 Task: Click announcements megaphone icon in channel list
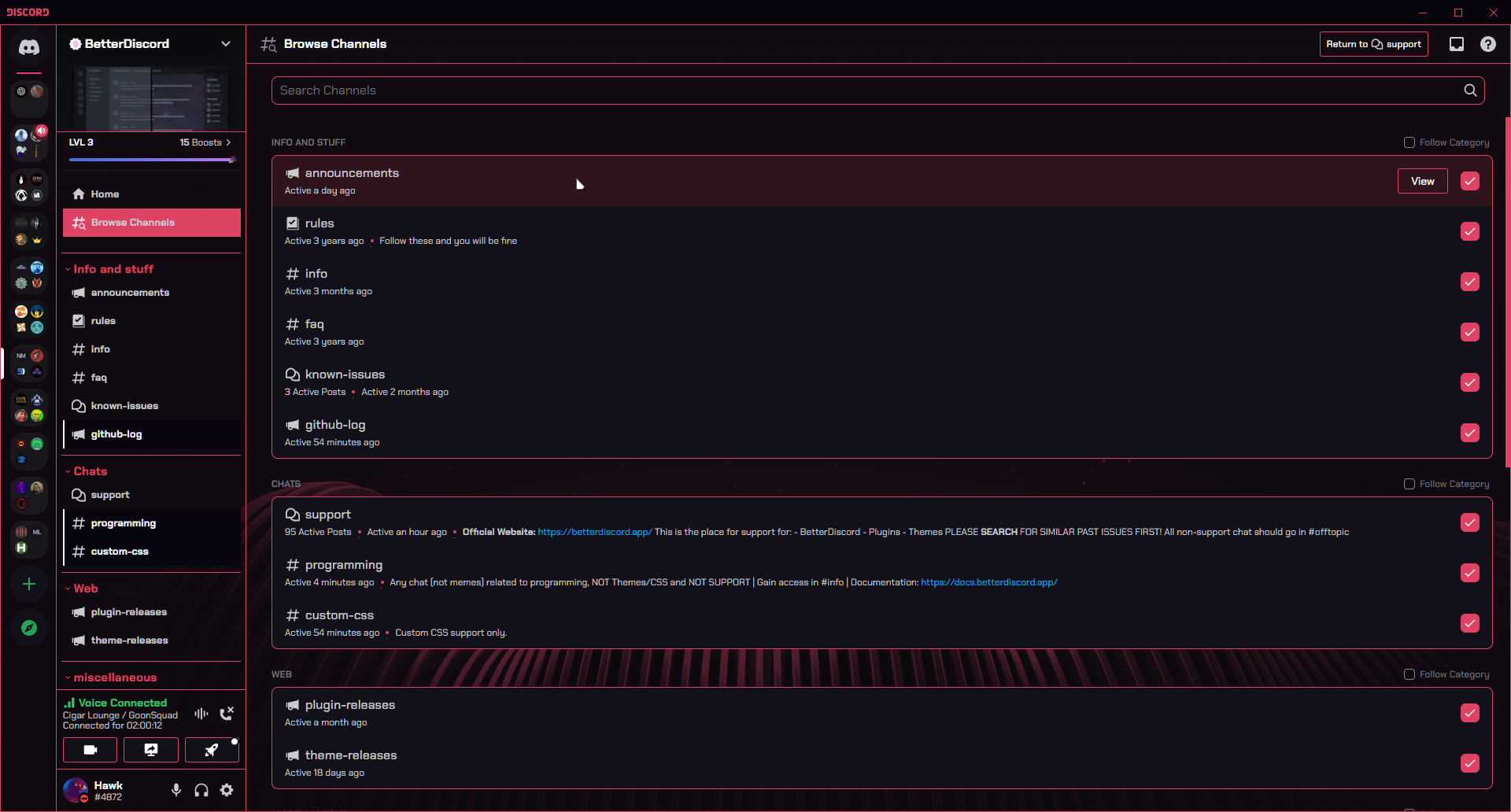click(79, 293)
